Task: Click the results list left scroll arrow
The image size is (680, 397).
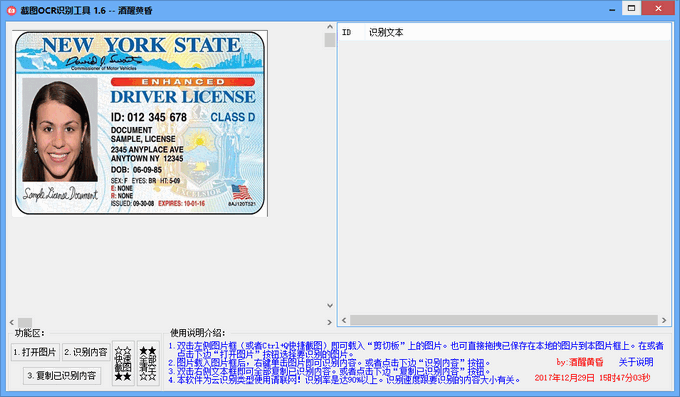Action: (344, 320)
